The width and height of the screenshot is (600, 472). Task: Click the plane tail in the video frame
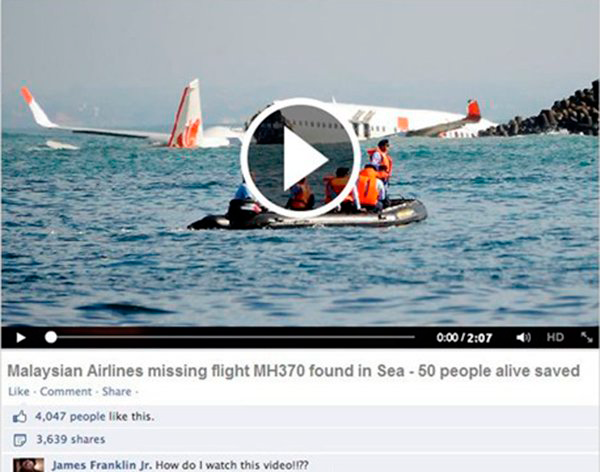[x=188, y=115]
